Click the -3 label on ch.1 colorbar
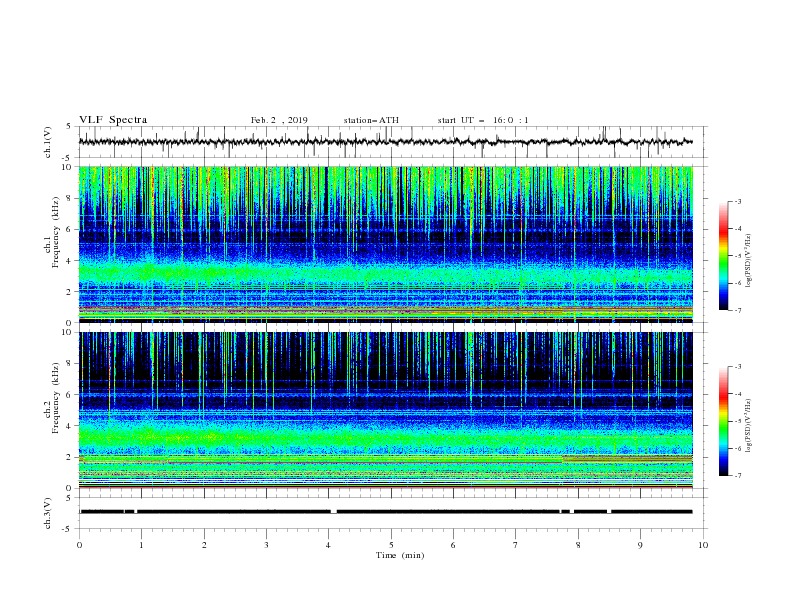The height and width of the screenshot is (612, 792). 737,202
